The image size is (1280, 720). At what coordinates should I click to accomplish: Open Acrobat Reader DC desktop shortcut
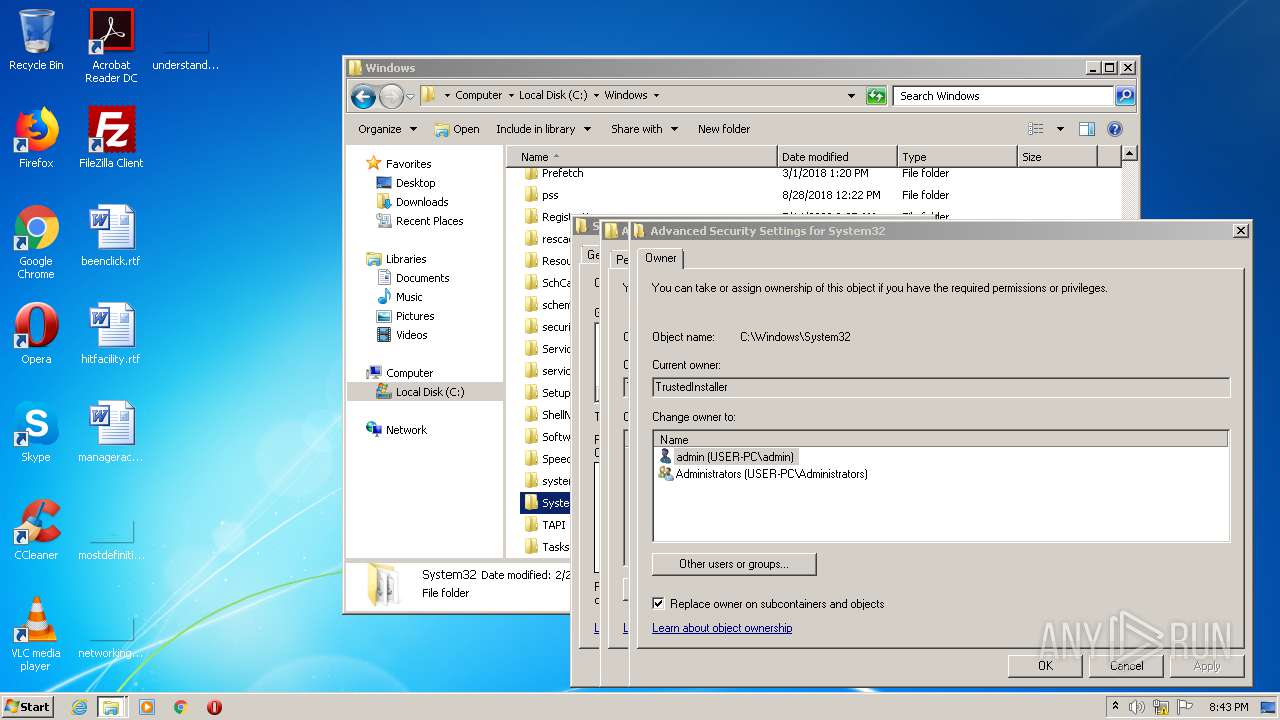point(111,46)
